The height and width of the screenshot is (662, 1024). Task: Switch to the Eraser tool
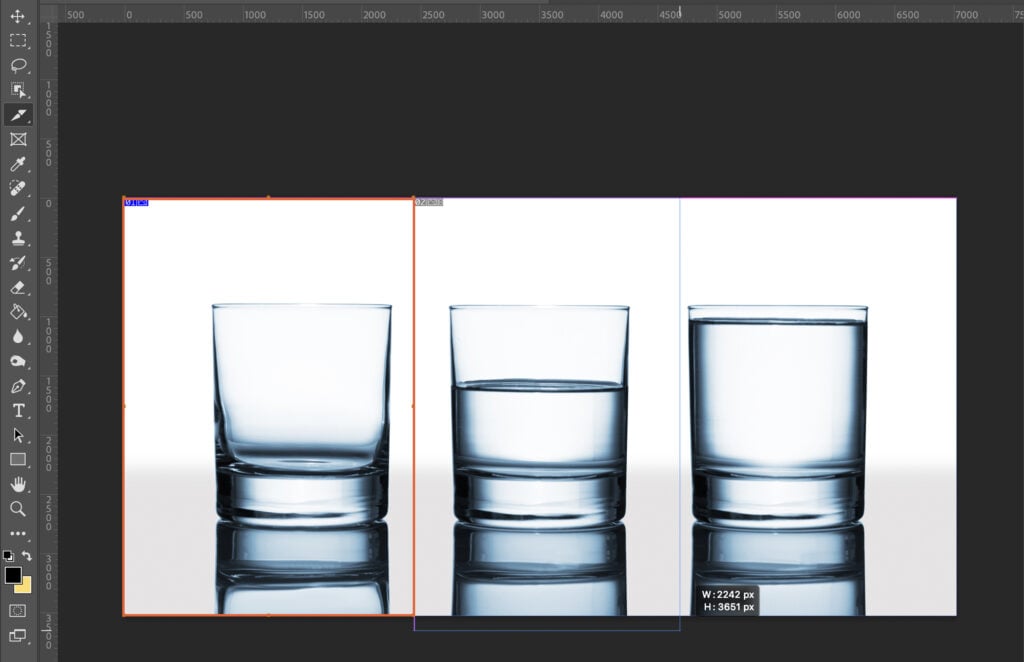(17, 289)
